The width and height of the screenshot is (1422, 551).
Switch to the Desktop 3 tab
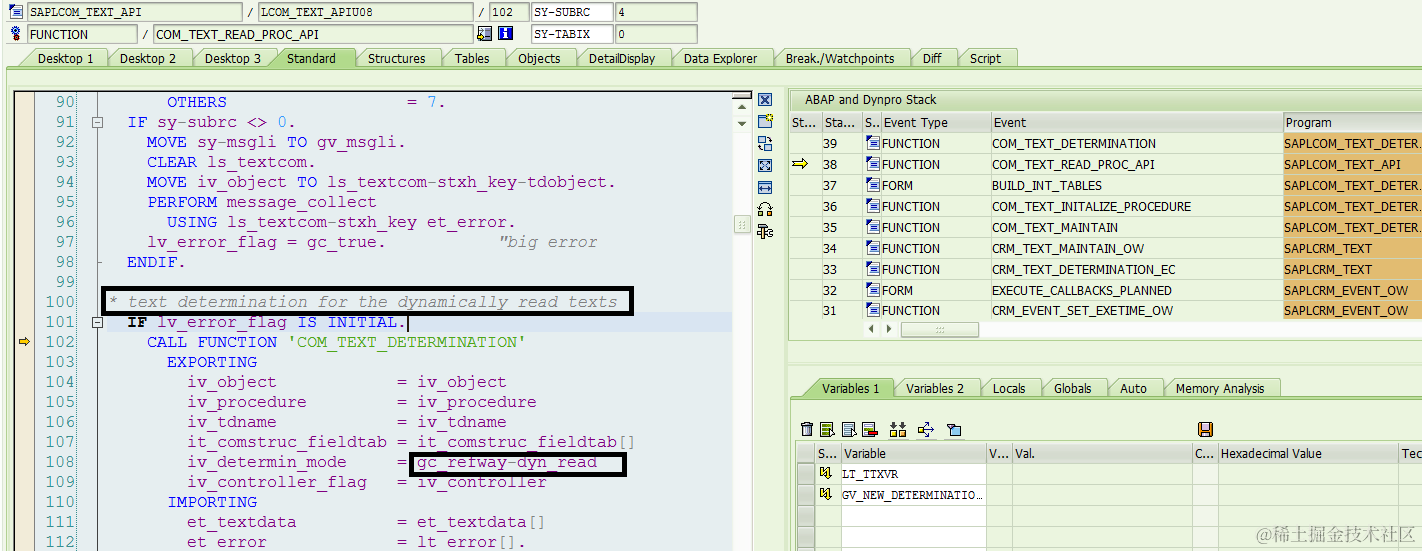click(233, 58)
